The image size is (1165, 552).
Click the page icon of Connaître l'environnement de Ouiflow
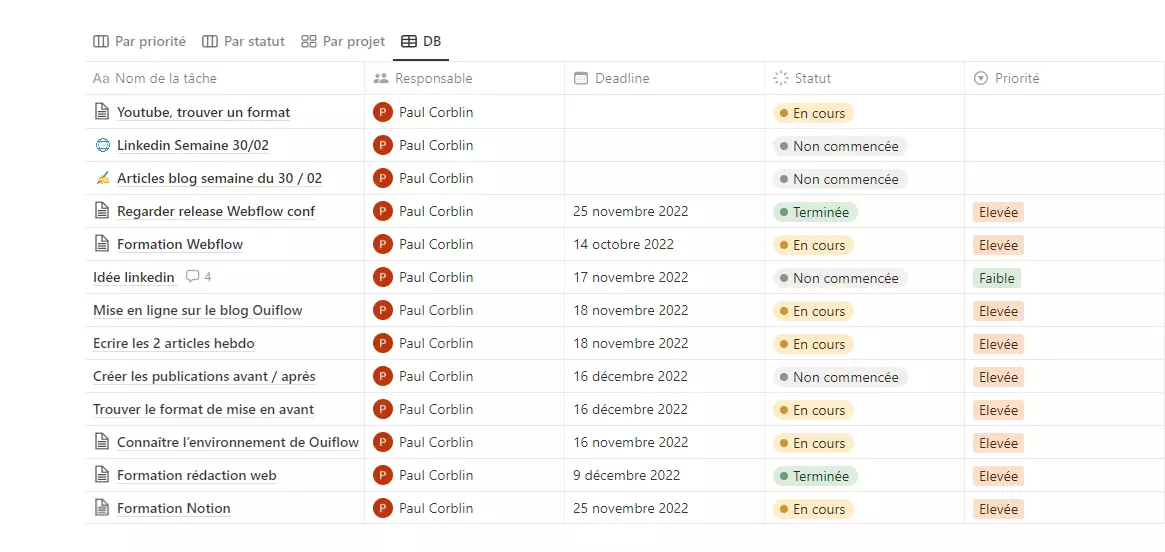click(102, 442)
